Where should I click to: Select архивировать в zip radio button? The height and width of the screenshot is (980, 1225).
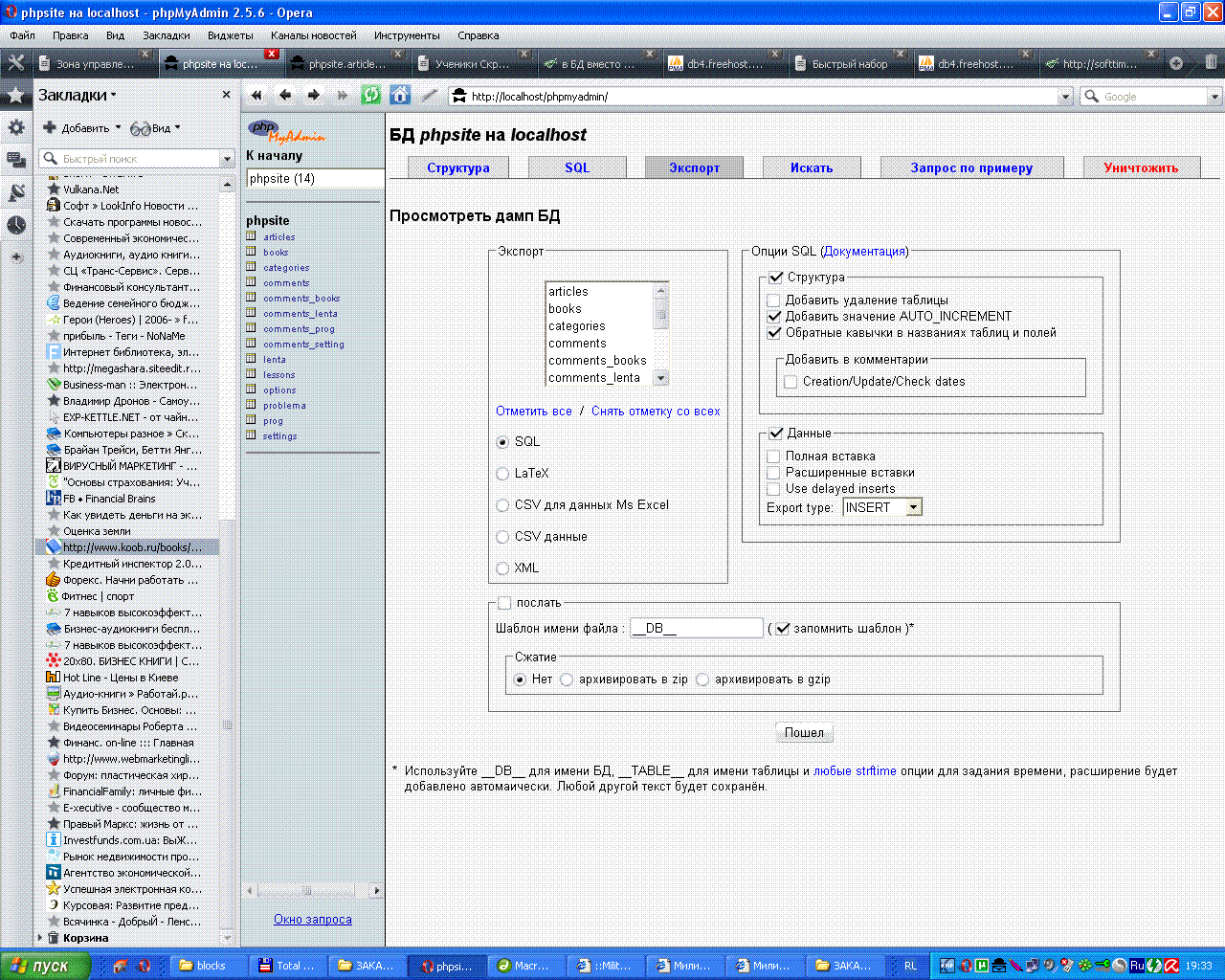[x=567, y=679]
